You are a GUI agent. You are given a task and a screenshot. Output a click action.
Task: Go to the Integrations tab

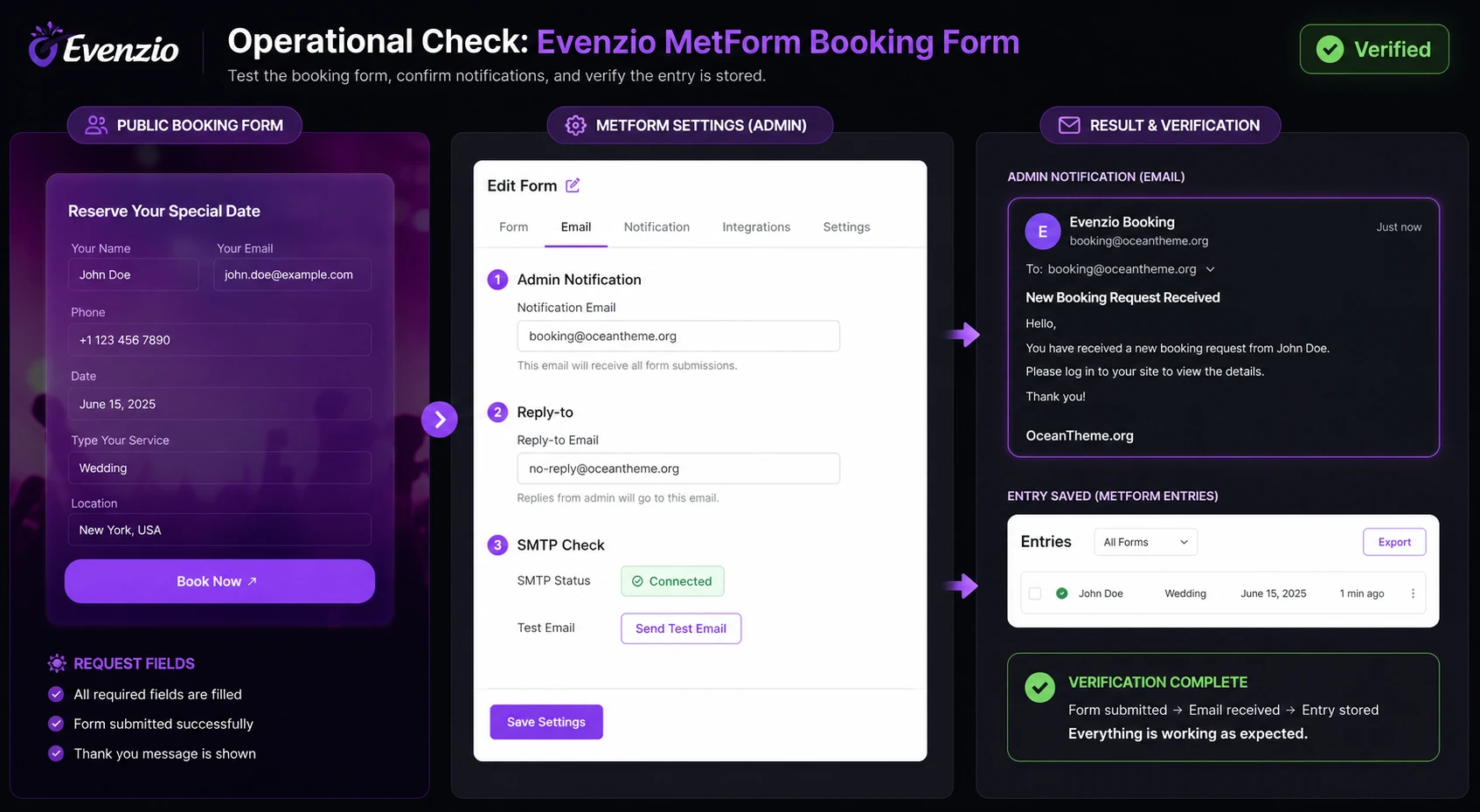pos(756,227)
